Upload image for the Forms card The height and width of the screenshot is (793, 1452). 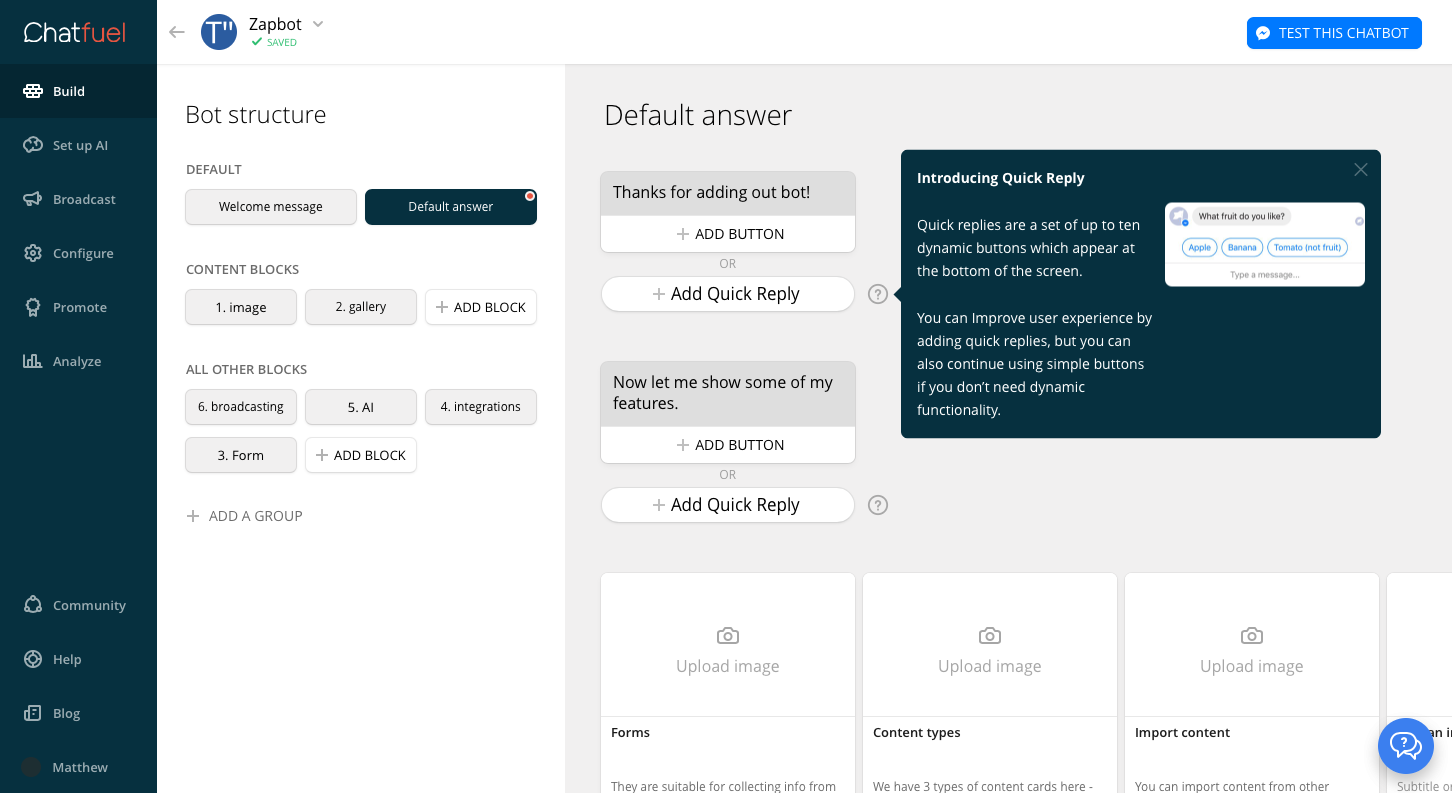pyautogui.click(x=728, y=645)
